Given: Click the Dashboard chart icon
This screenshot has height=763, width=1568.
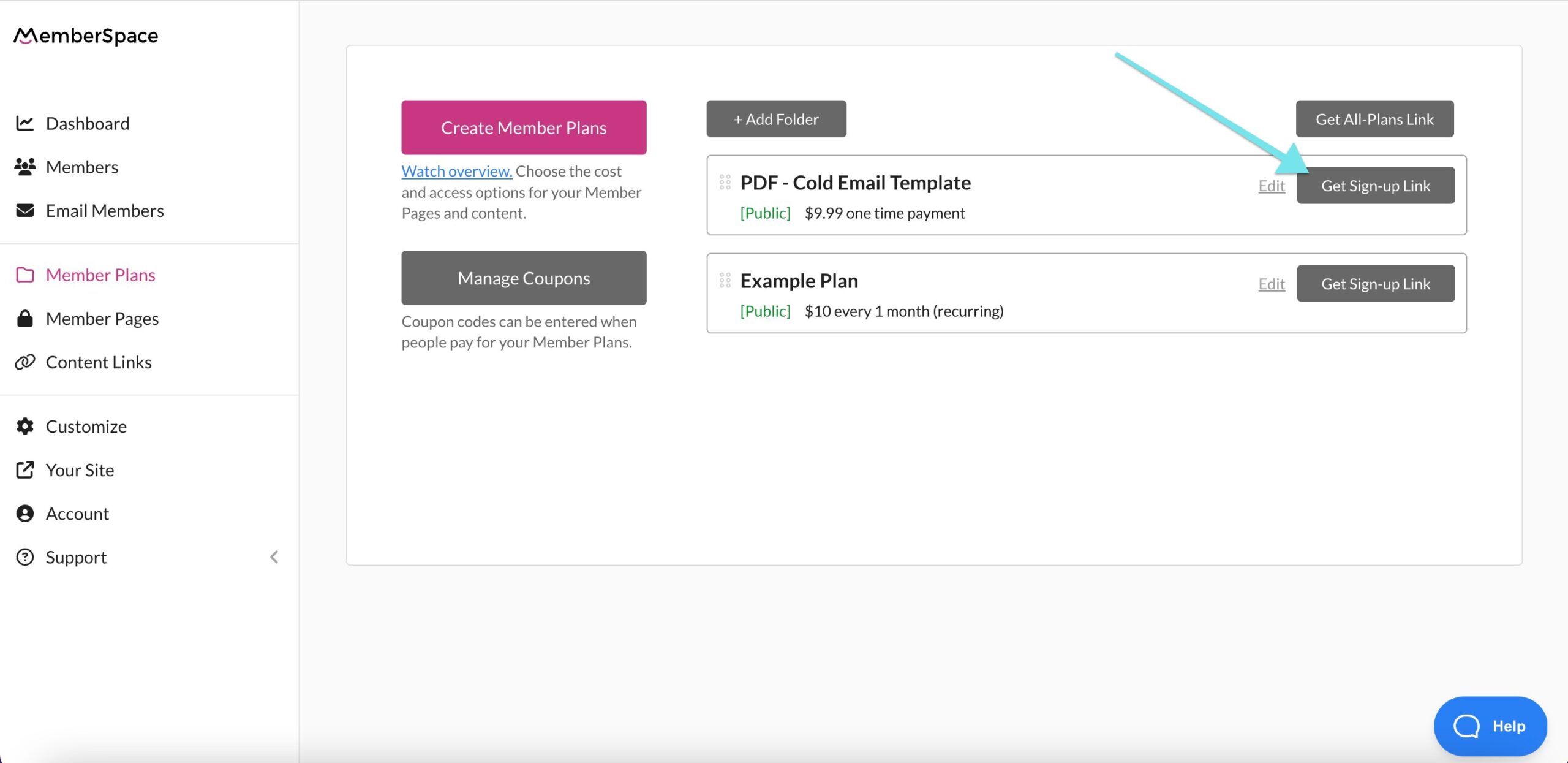Looking at the screenshot, I should [24, 123].
